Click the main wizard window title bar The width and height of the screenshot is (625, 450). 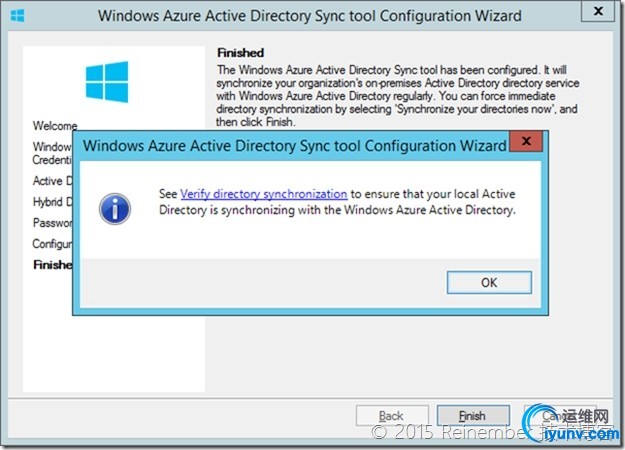310,16
